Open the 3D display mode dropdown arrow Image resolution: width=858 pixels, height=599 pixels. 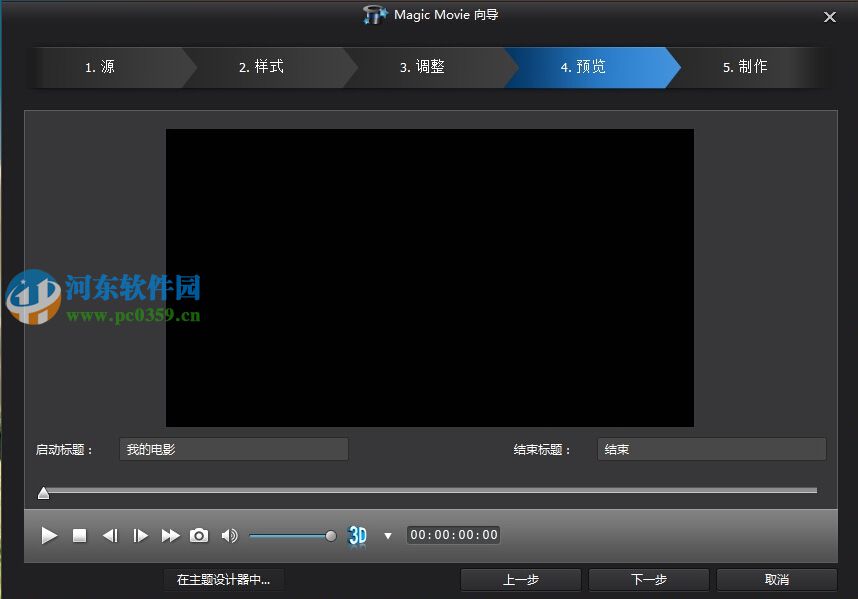click(388, 535)
